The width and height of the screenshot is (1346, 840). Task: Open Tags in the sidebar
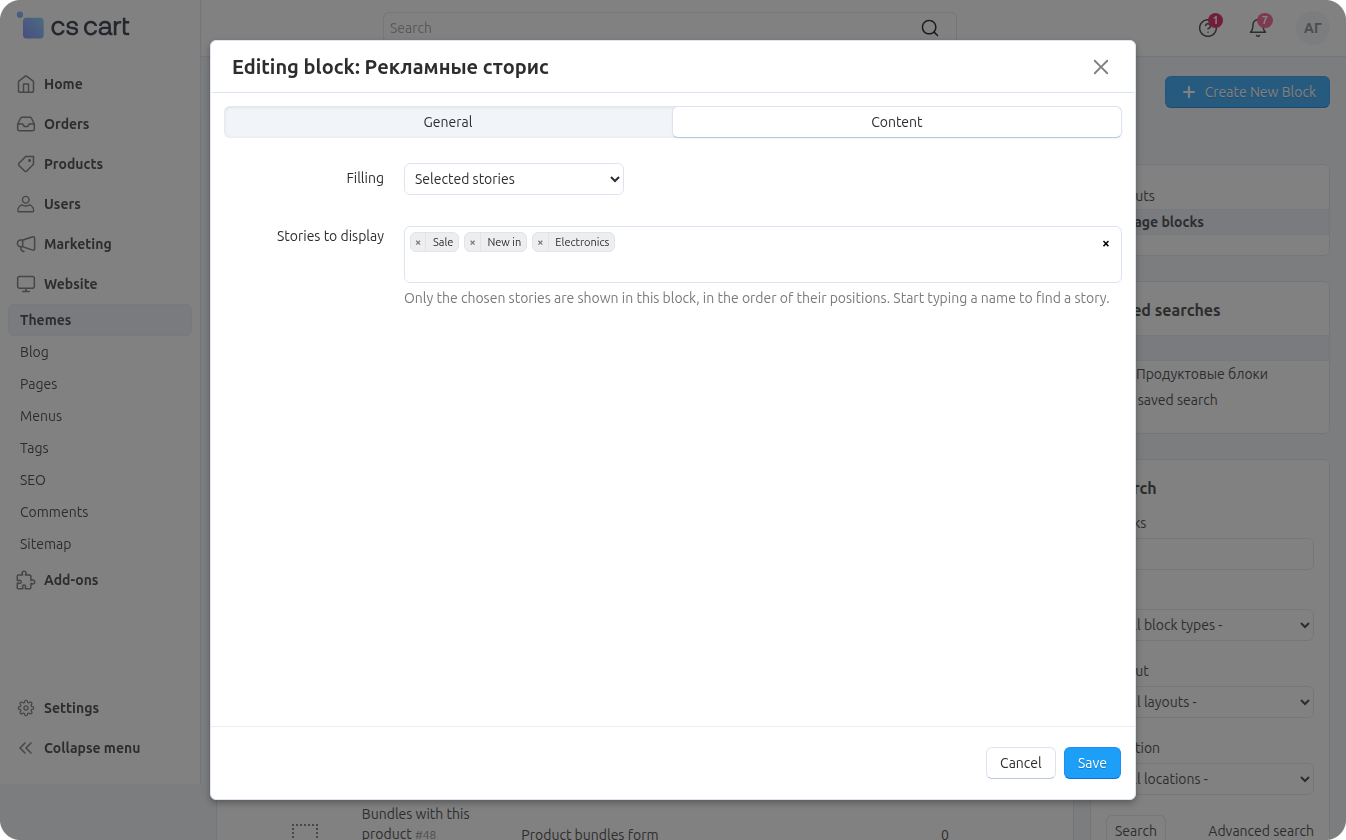[34, 448]
